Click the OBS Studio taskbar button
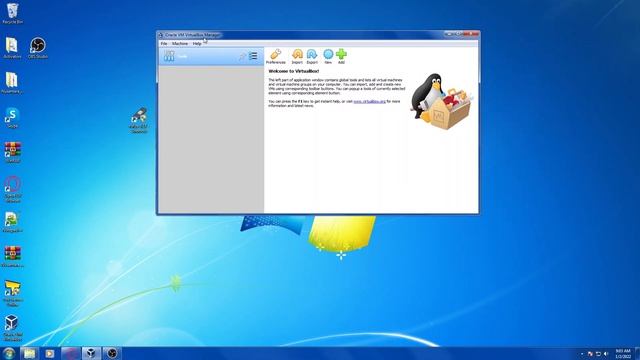This screenshot has height=360, width=640. click(112, 353)
